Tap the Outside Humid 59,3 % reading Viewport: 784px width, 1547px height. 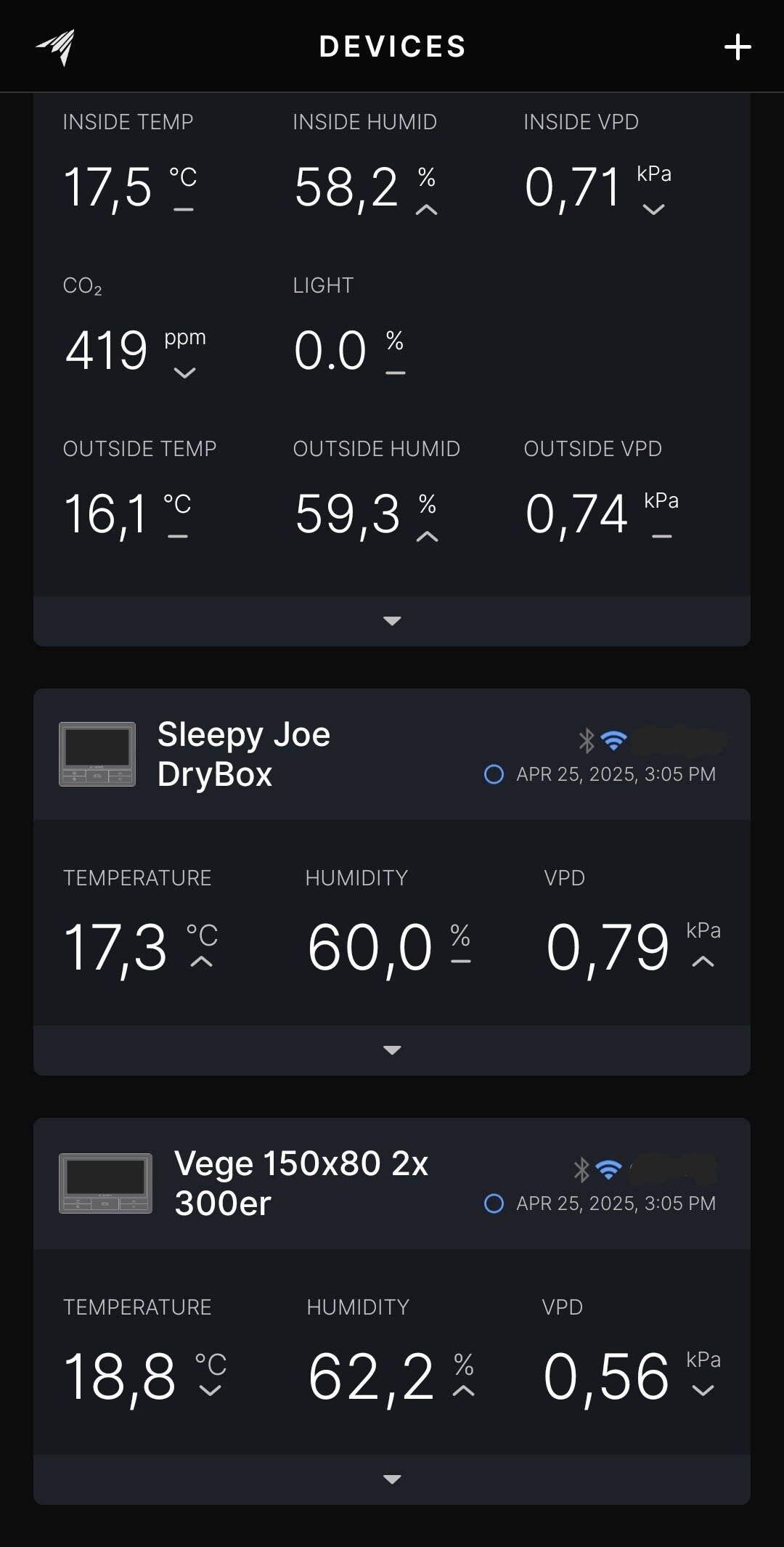[x=348, y=514]
